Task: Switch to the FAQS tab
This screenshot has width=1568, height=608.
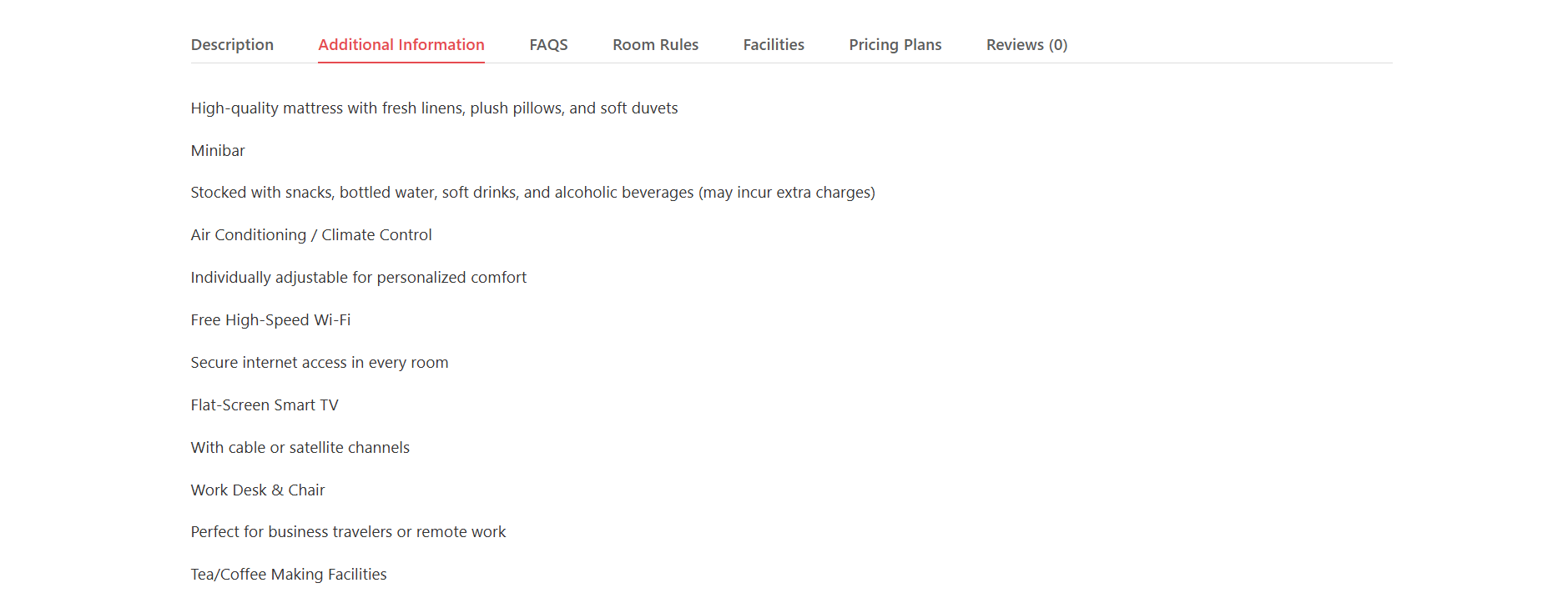Action: (548, 45)
